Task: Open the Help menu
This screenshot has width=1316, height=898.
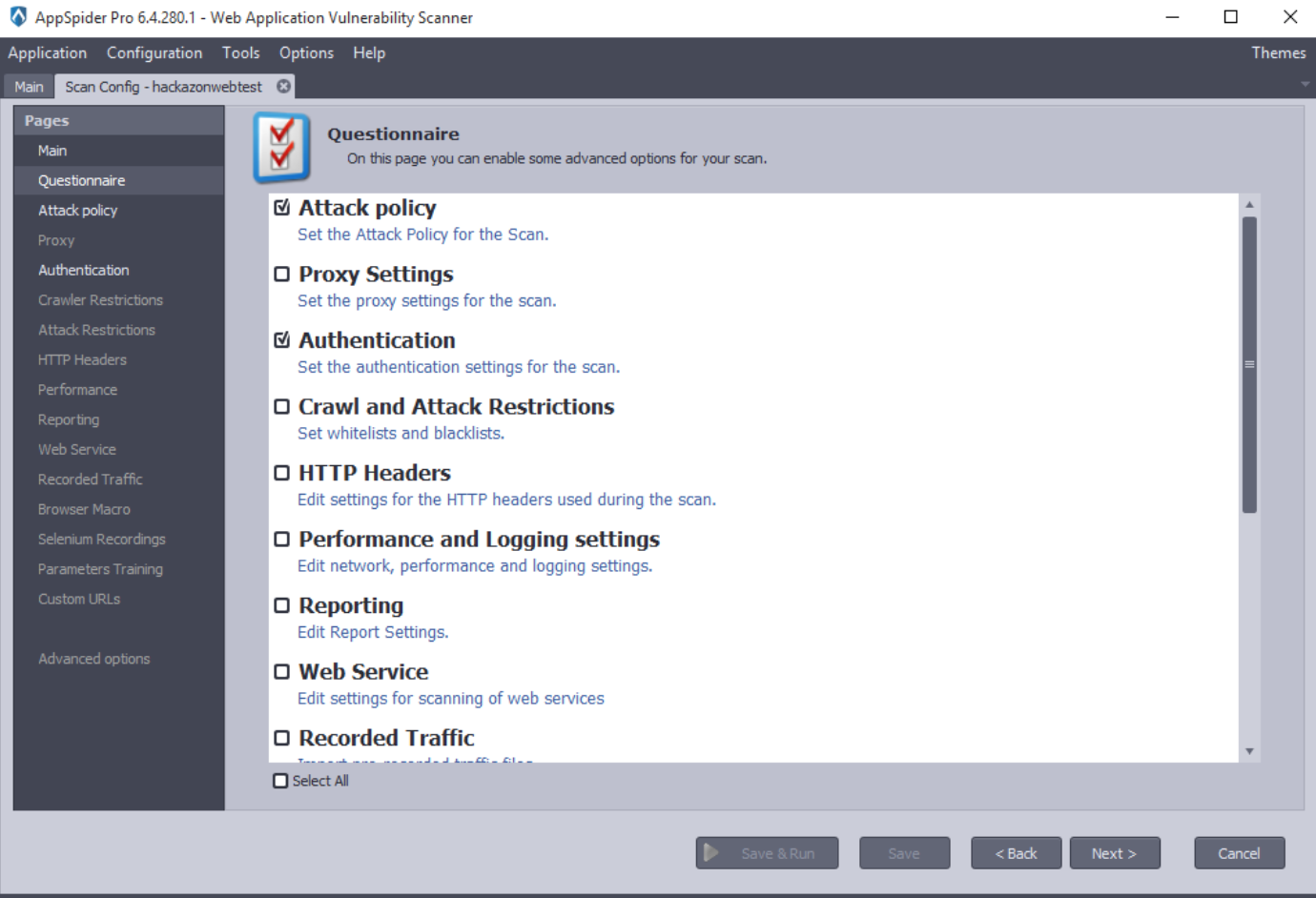Action: click(x=369, y=53)
